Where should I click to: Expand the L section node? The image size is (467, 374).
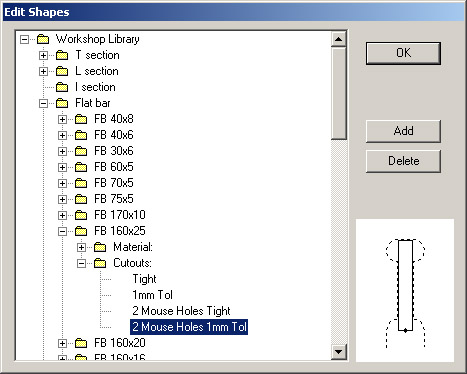[43, 71]
